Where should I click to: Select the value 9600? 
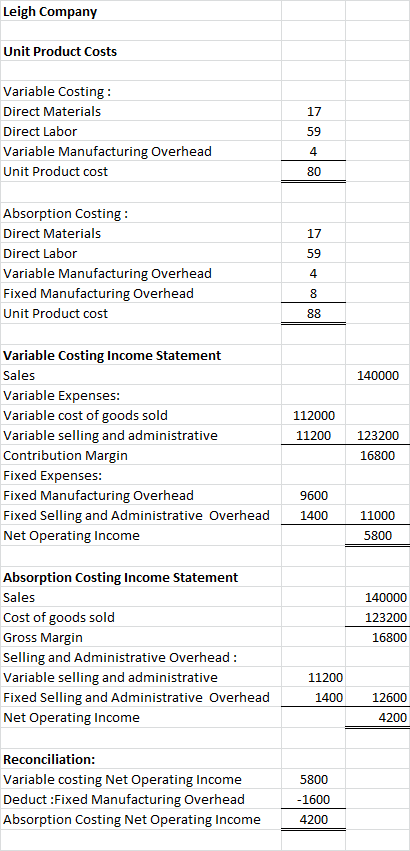[314, 496]
